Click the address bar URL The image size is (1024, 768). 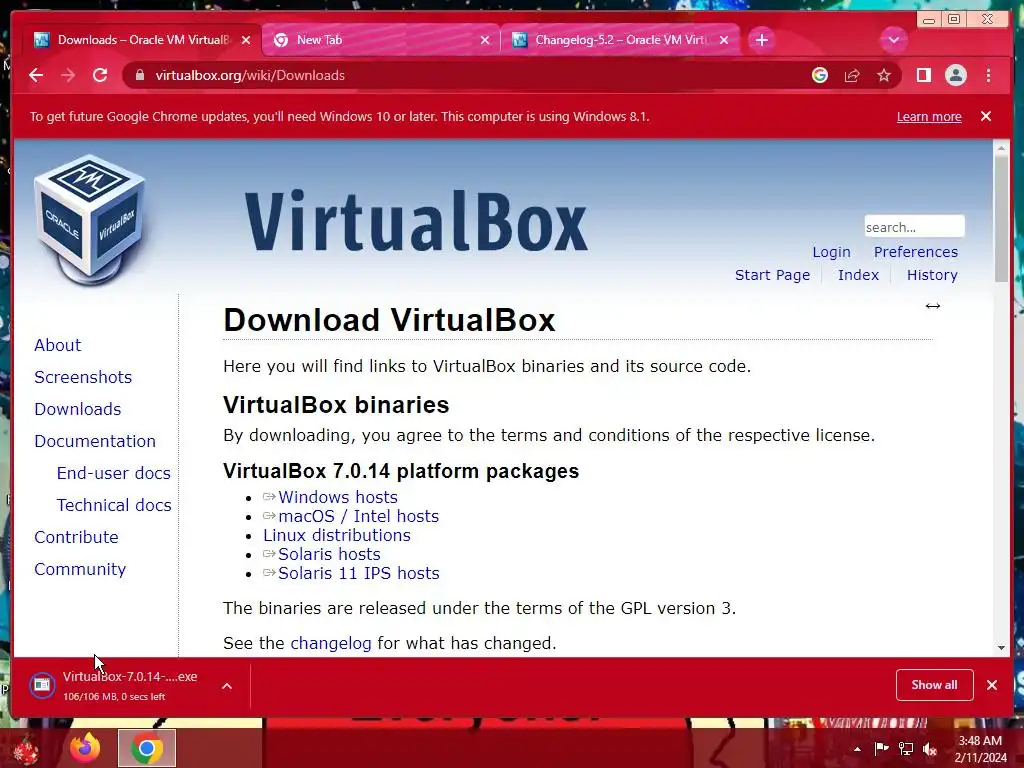coord(249,76)
